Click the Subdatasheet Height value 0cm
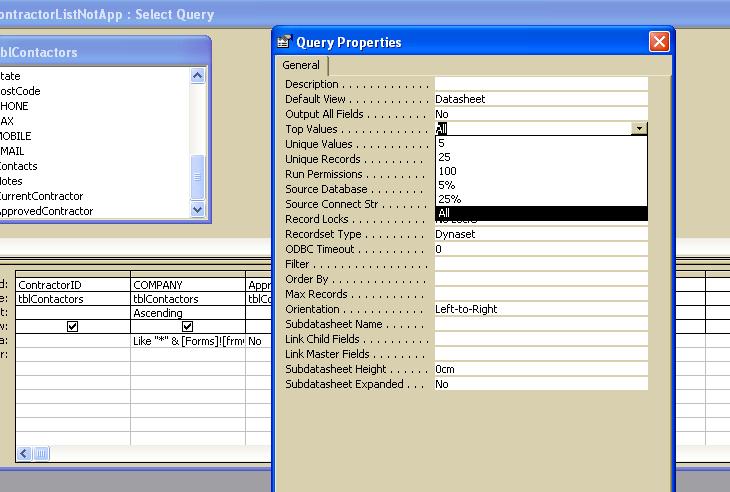 click(541, 369)
